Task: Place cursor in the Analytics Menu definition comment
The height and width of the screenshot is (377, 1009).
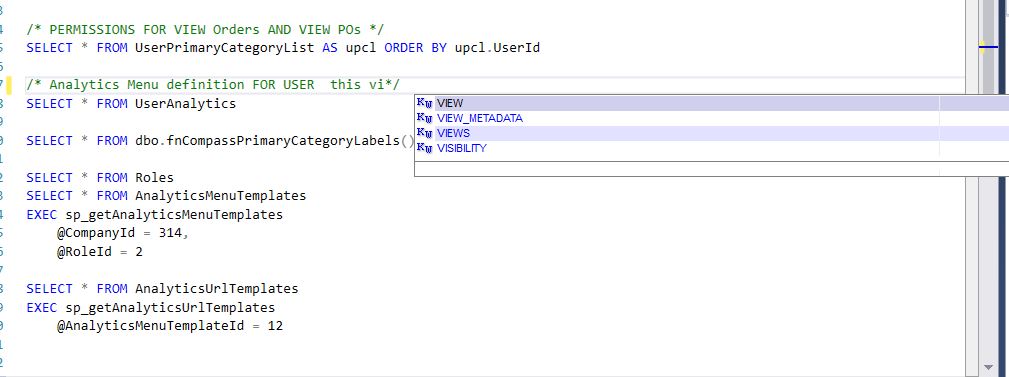Action: pyautogui.click(x=213, y=85)
